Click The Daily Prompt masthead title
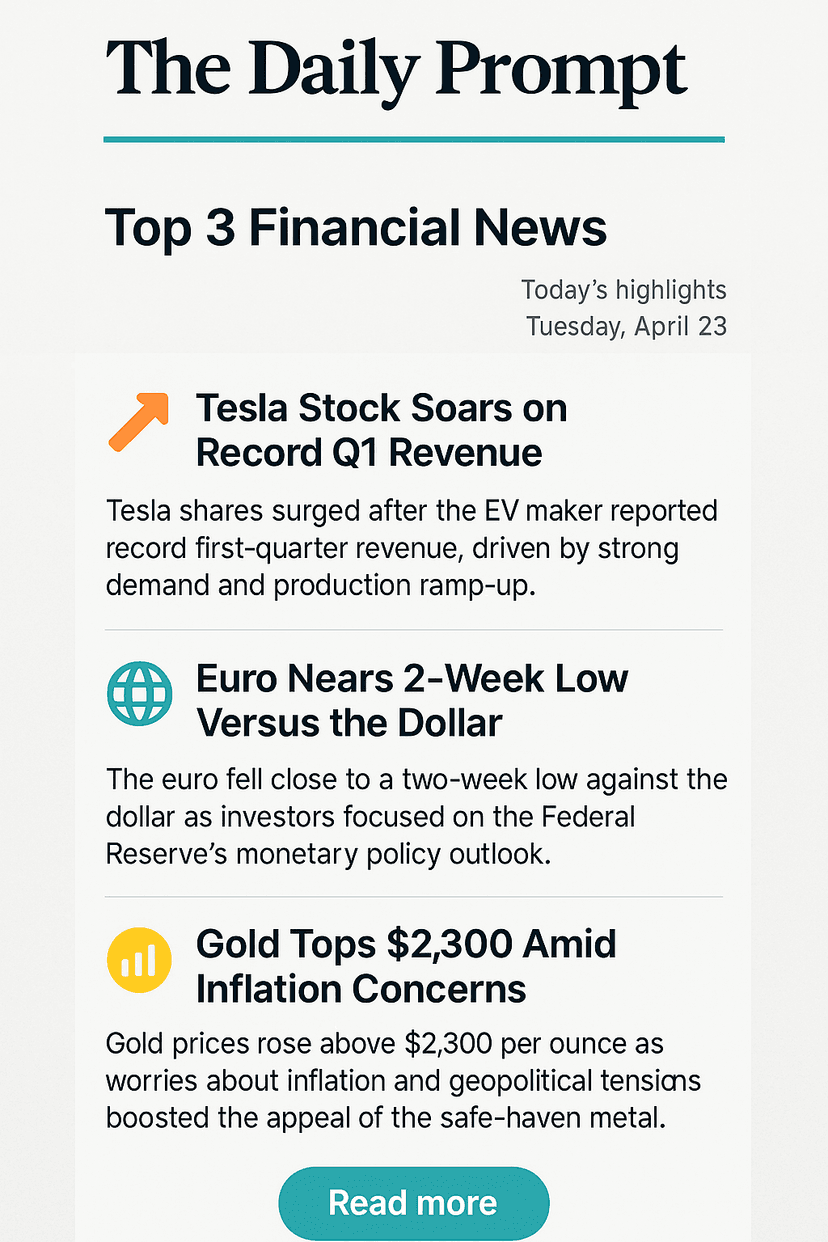Viewport: 828px width, 1242px height. tap(397, 70)
